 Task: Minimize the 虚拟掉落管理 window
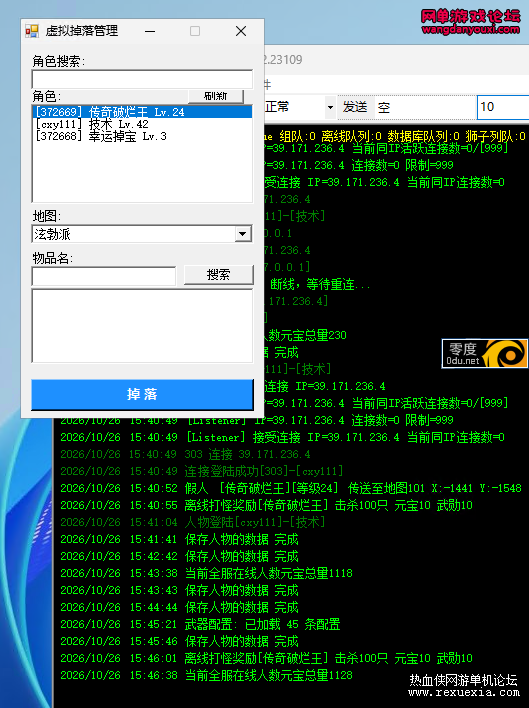150,31
